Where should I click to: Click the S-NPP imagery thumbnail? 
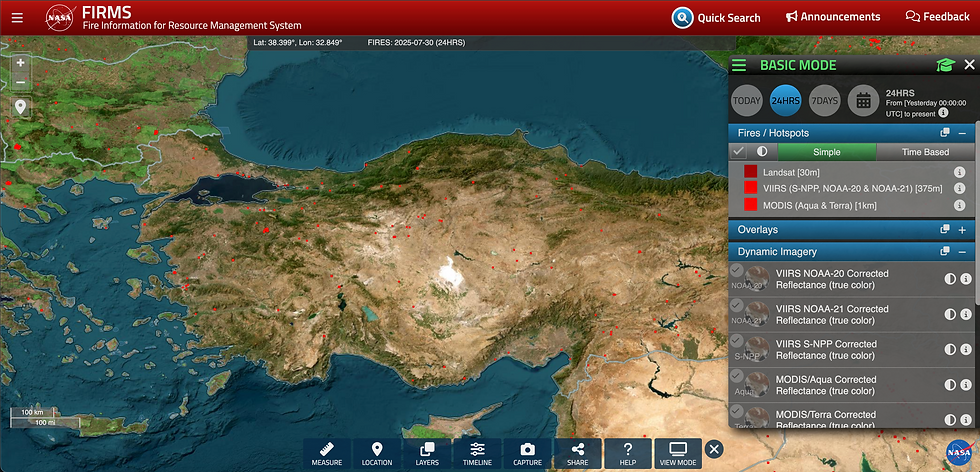point(757,349)
